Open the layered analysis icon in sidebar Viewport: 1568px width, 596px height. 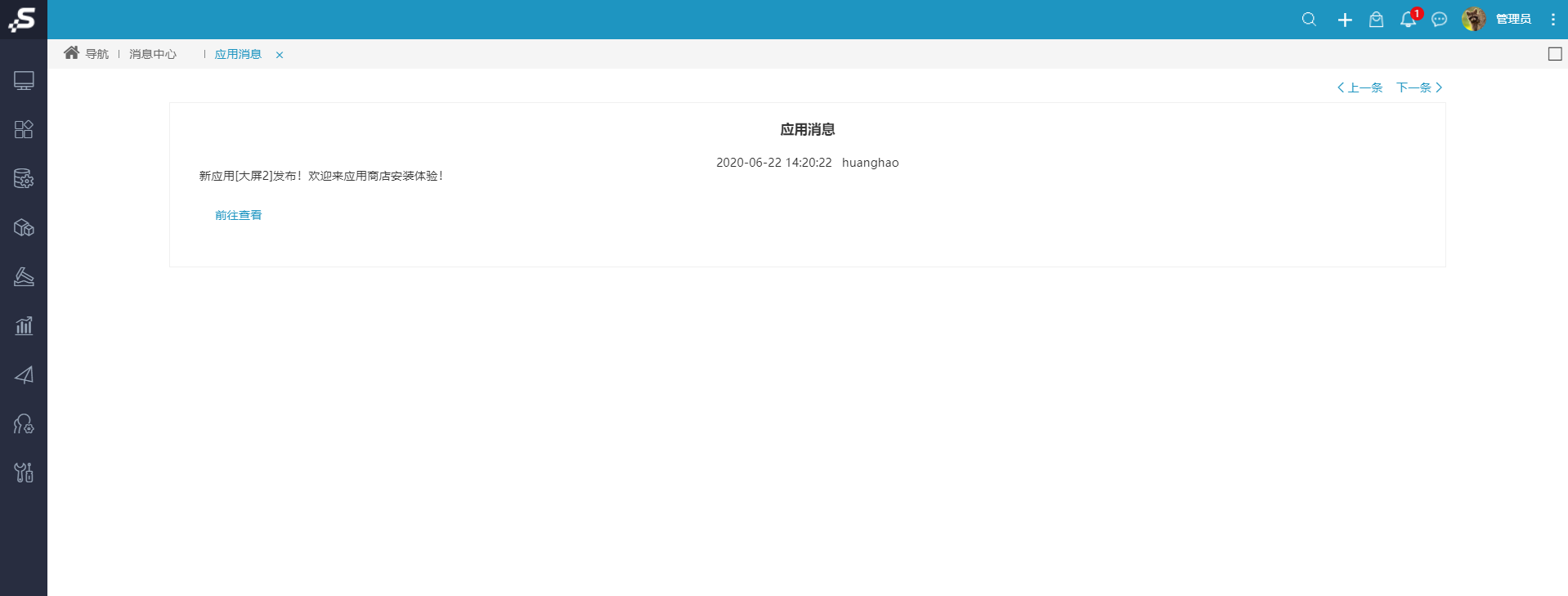[24, 276]
